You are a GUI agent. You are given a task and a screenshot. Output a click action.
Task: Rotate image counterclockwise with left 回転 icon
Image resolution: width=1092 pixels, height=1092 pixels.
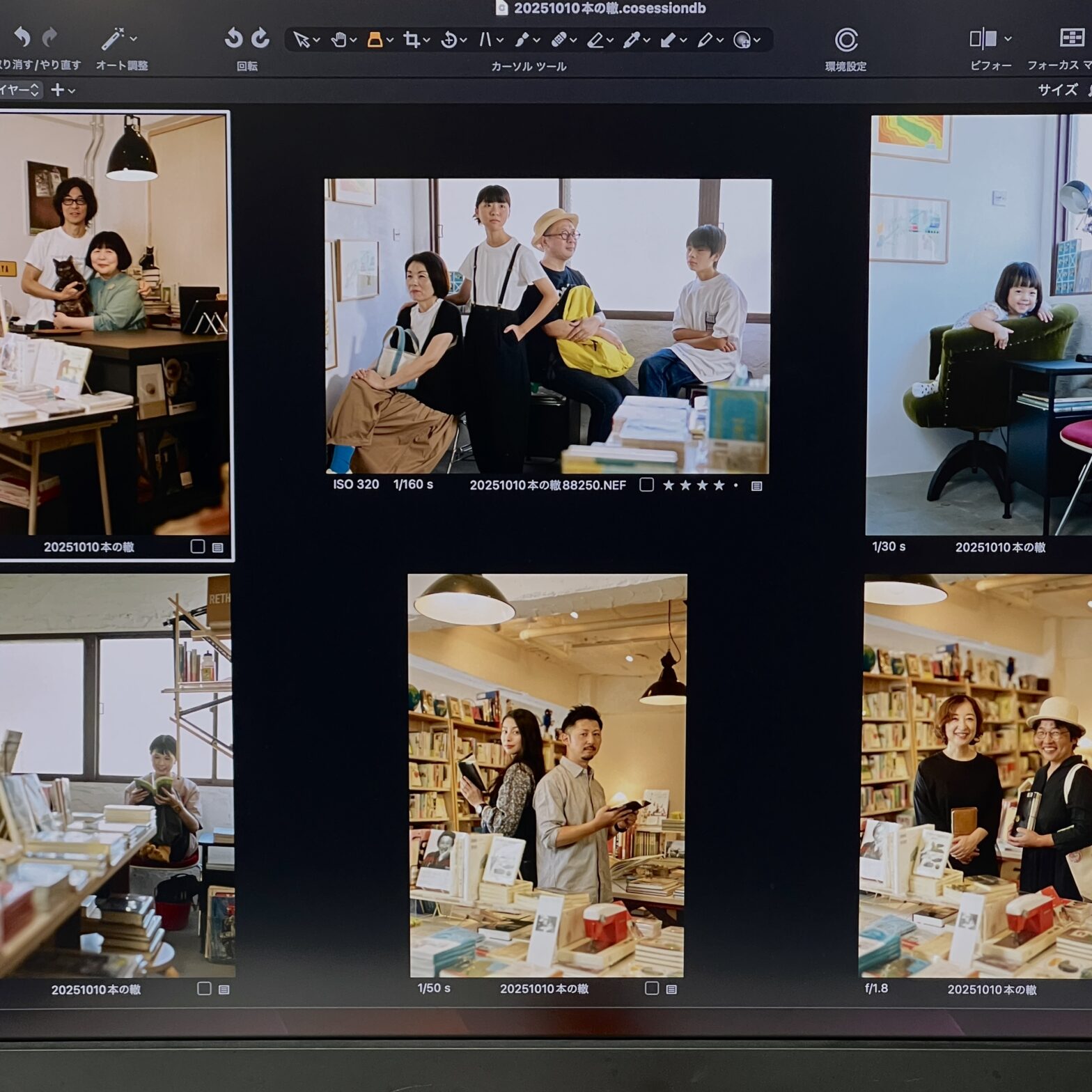[233, 38]
